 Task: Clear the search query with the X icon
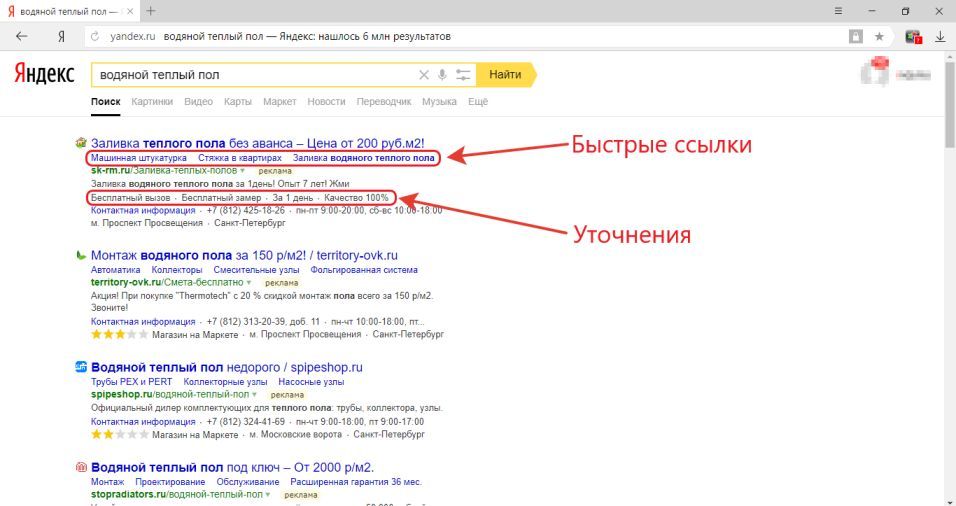[x=424, y=75]
